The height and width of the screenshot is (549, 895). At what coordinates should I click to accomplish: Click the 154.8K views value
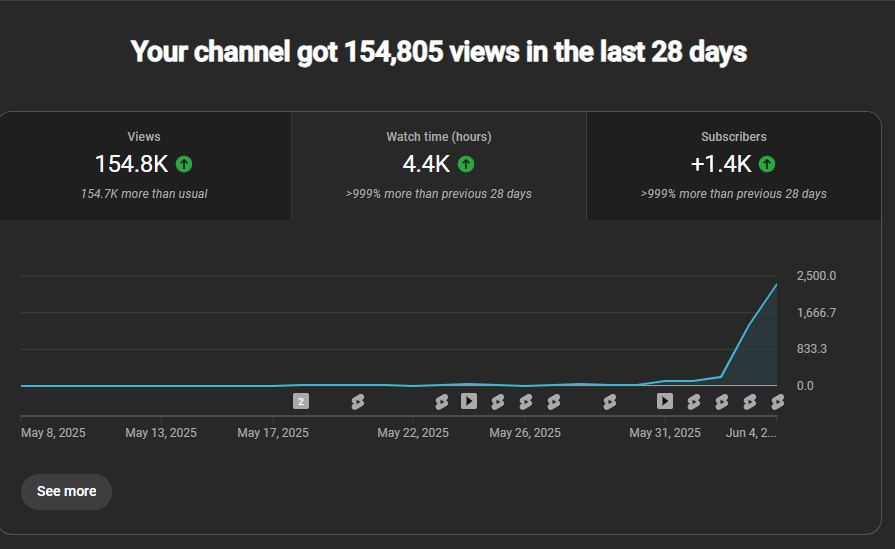pyautogui.click(x=131, y=164)
